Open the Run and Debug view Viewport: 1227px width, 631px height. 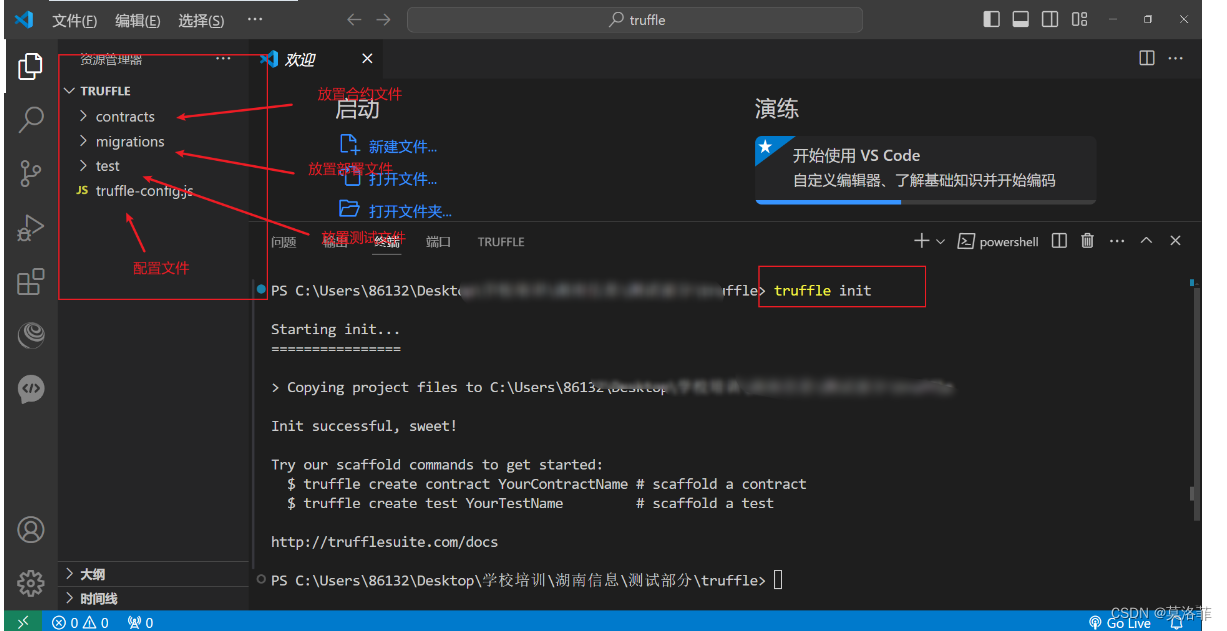(31, 228)
